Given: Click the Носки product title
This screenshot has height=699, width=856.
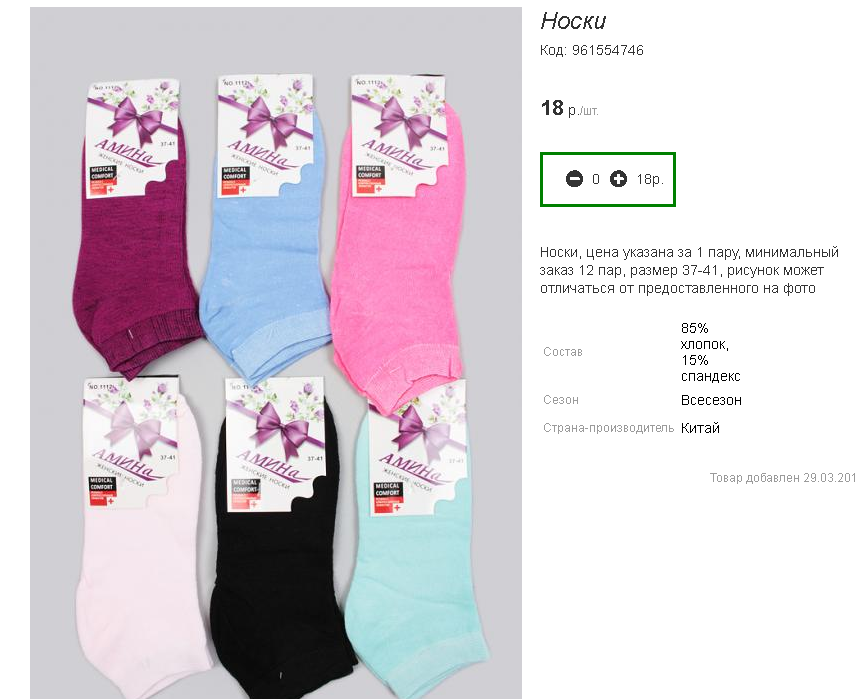Looking at the screenshot, I should click(x=573, y=21).
